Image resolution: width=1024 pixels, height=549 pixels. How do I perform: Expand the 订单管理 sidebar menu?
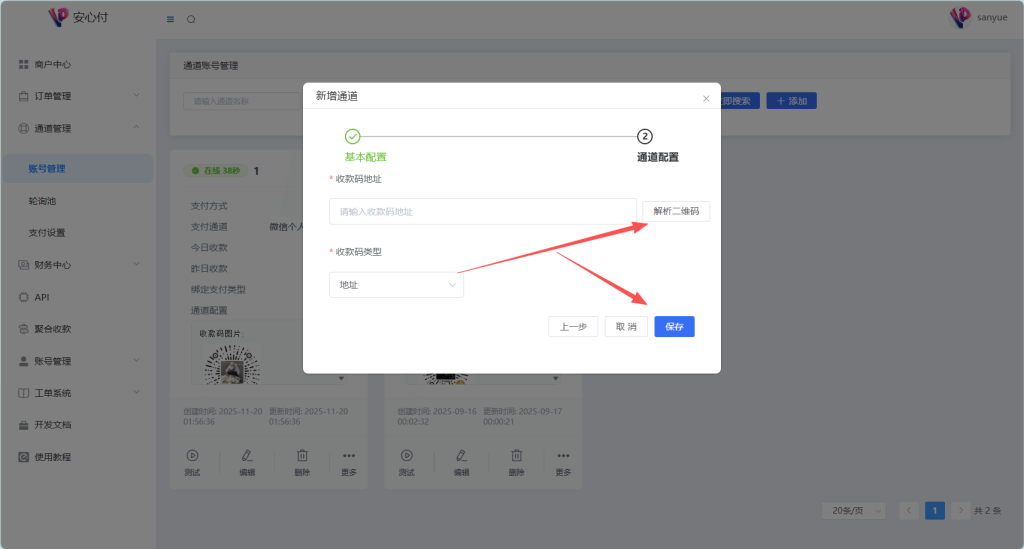coord(78,96)
